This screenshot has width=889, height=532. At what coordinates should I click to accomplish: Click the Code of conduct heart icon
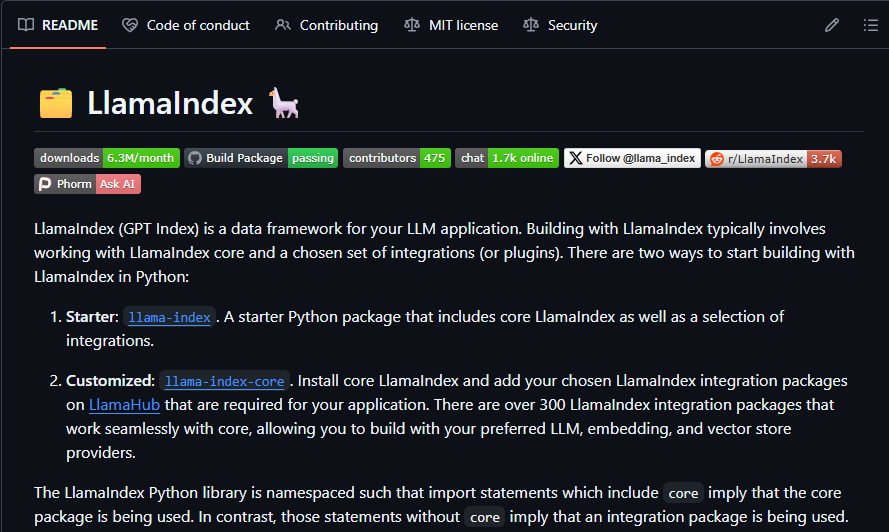(x=130, y=25)
